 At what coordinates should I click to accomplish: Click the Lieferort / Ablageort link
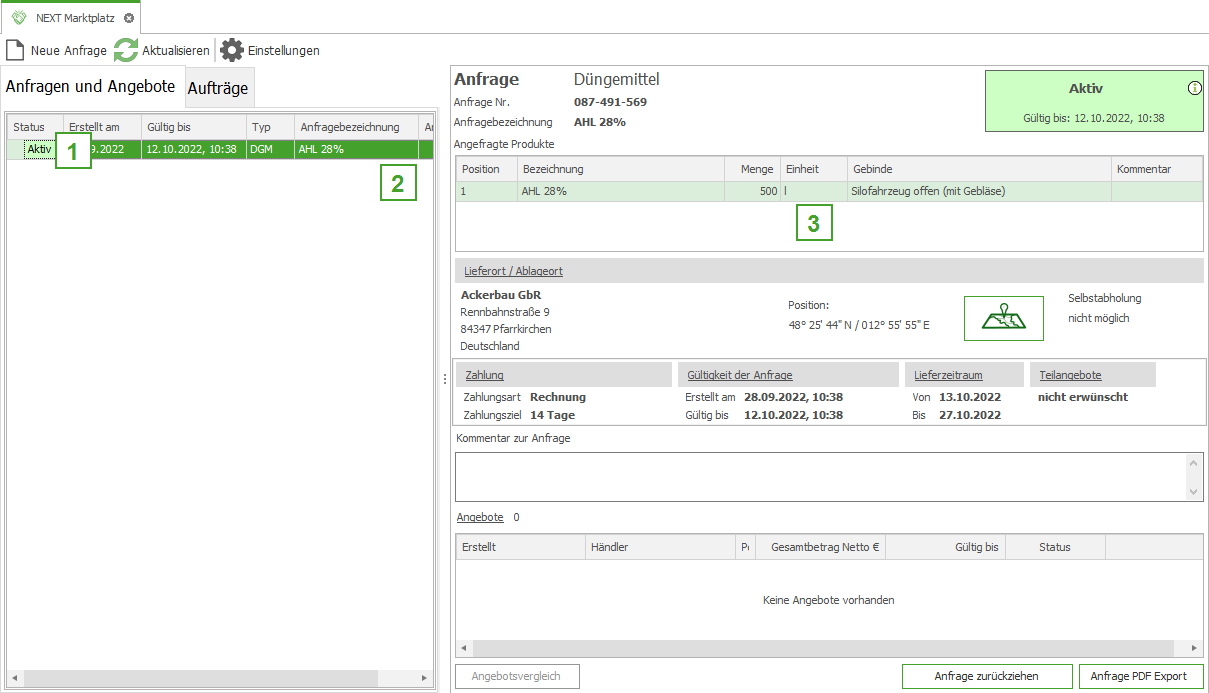513,271
